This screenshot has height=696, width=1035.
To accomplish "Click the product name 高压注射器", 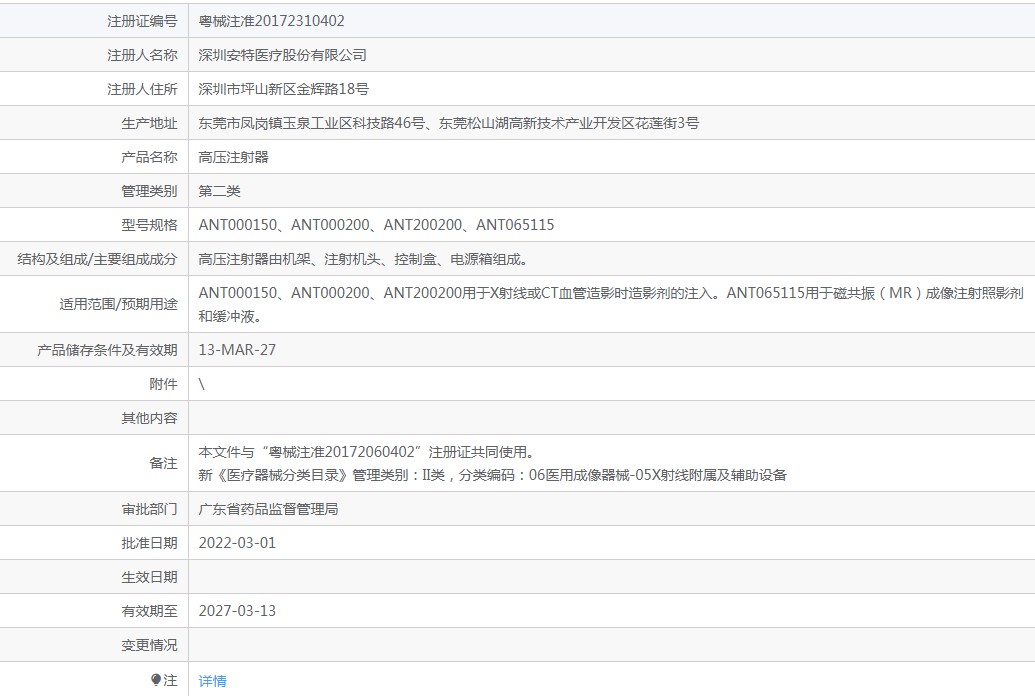I will coord(234,157).
